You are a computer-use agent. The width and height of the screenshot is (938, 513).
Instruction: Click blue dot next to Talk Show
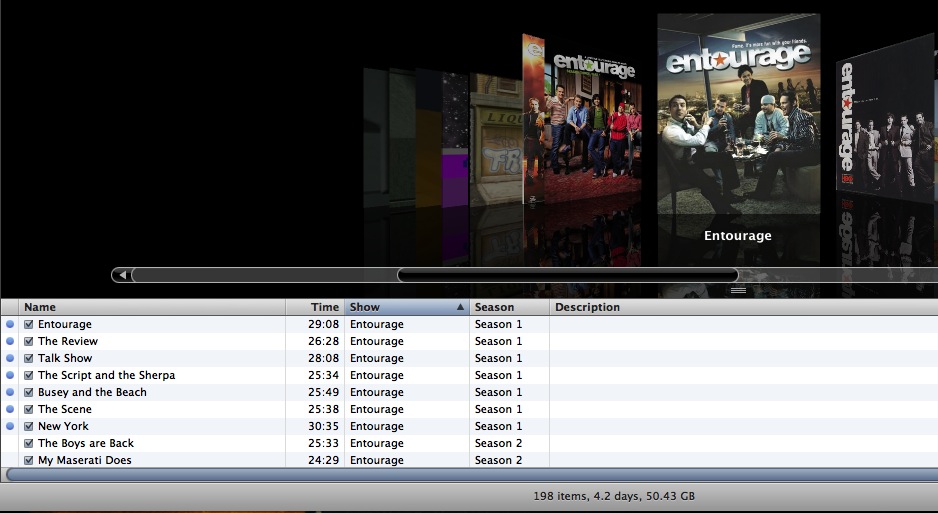(x=10, y=358)
